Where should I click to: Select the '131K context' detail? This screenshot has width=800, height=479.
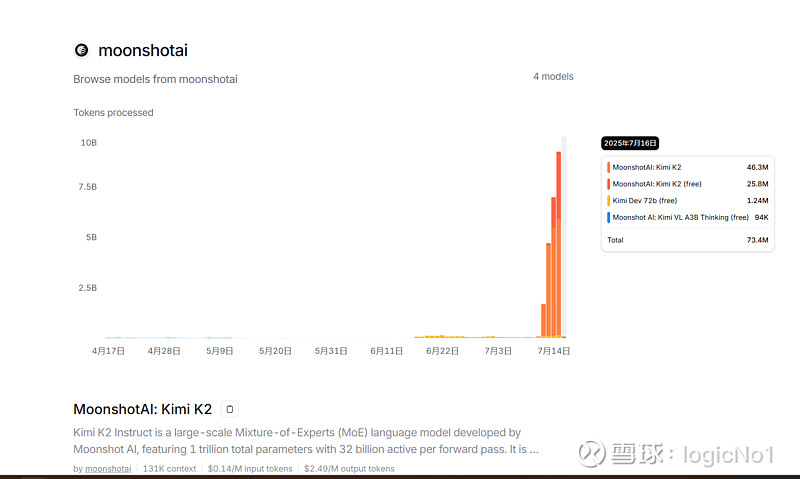[x=169, y=468]
